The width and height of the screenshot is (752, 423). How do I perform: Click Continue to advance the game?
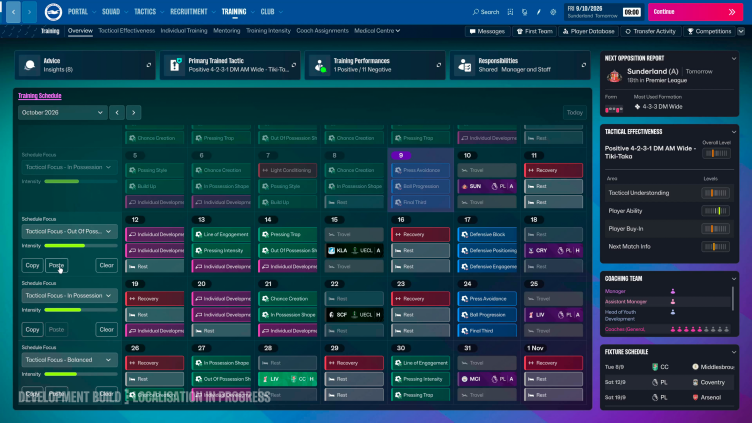[695, 12]
